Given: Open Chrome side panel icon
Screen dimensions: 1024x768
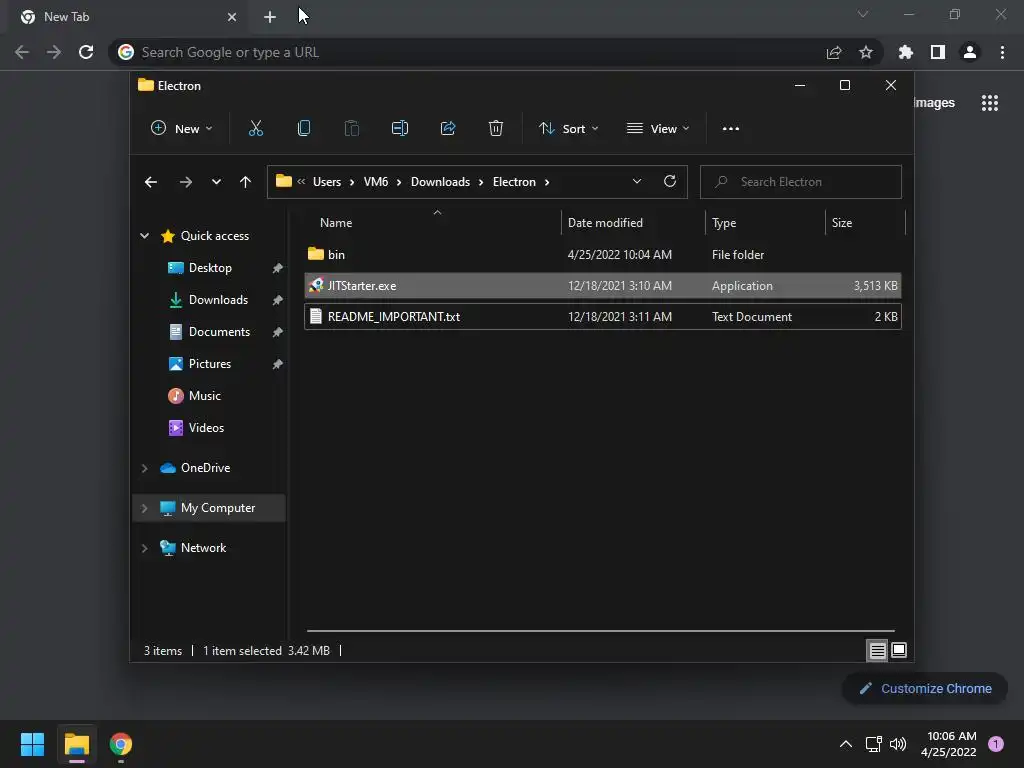Looking at the screenshot, I should pos(938,52).
